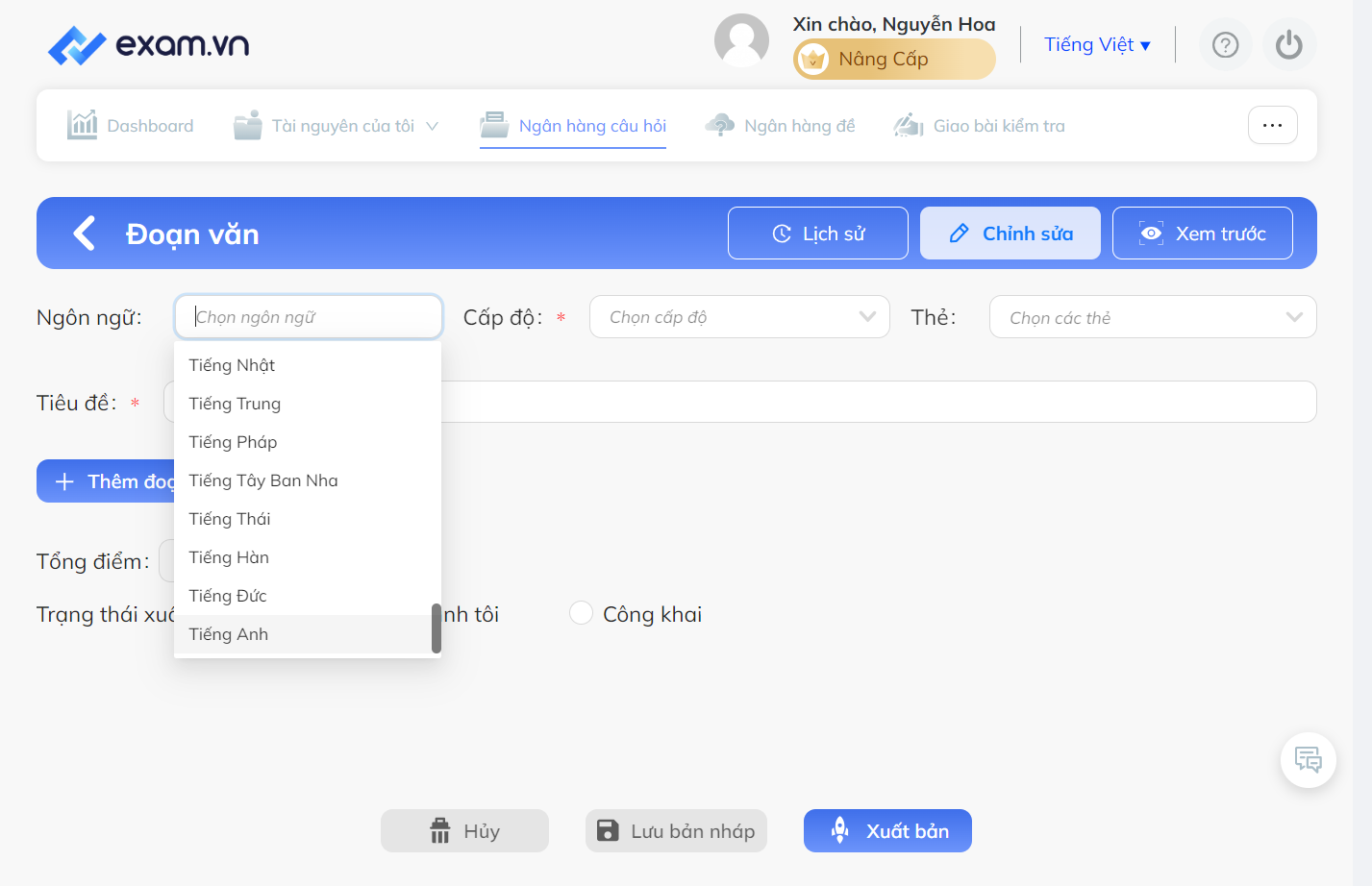Viewport: 1372px width, 886px height.
Task: Click the Xuất bản publish button
Action: coord(887,830)
